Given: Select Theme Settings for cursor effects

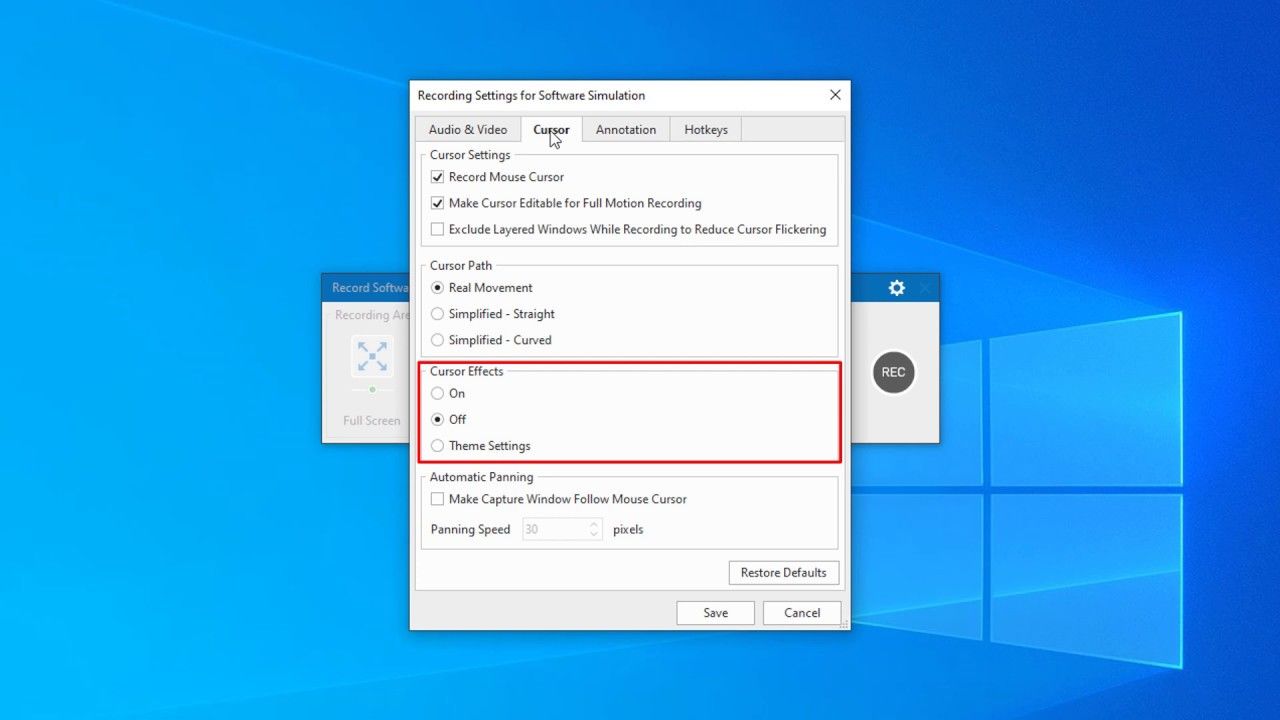Looking at the screenshot, I should click(437, 445).
